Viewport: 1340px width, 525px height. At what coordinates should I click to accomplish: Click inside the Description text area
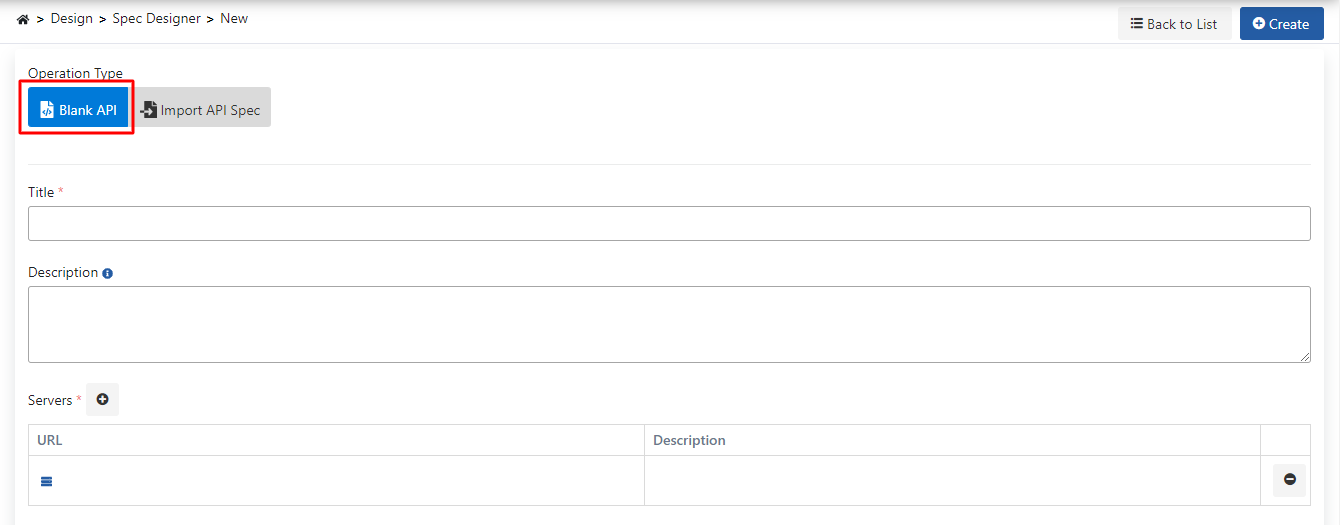(669, 324)
